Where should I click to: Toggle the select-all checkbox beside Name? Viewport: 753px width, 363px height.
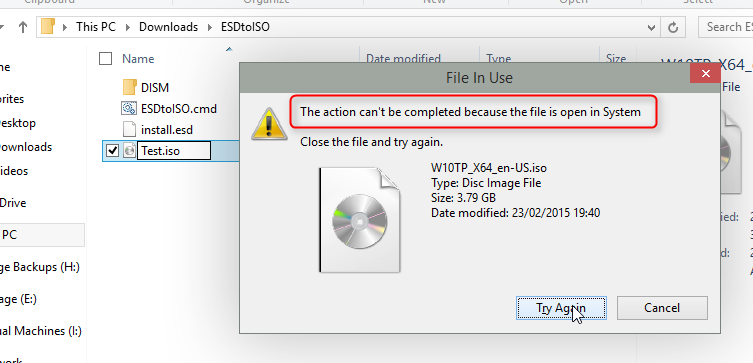(105, 59)
